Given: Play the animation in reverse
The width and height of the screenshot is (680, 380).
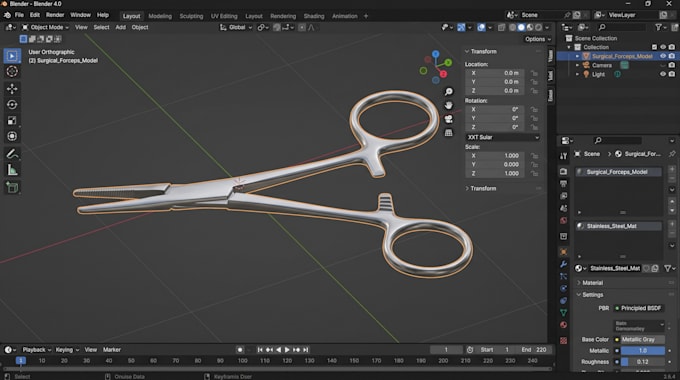Looking at the screenshot, I should pyautogui.click(x=278, y=350).
